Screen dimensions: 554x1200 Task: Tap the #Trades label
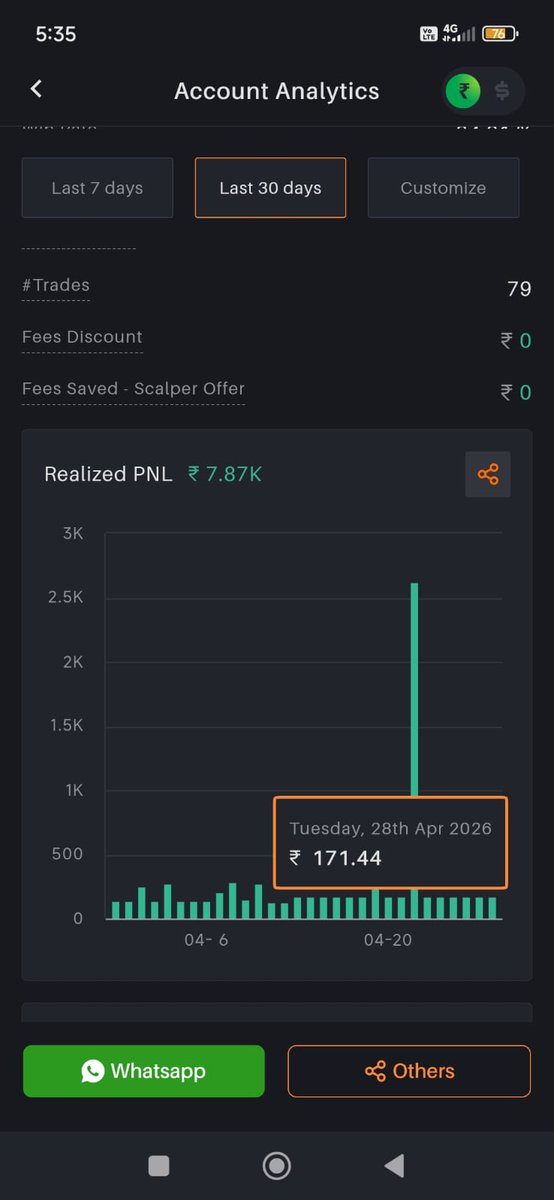(x=56, y=285)
